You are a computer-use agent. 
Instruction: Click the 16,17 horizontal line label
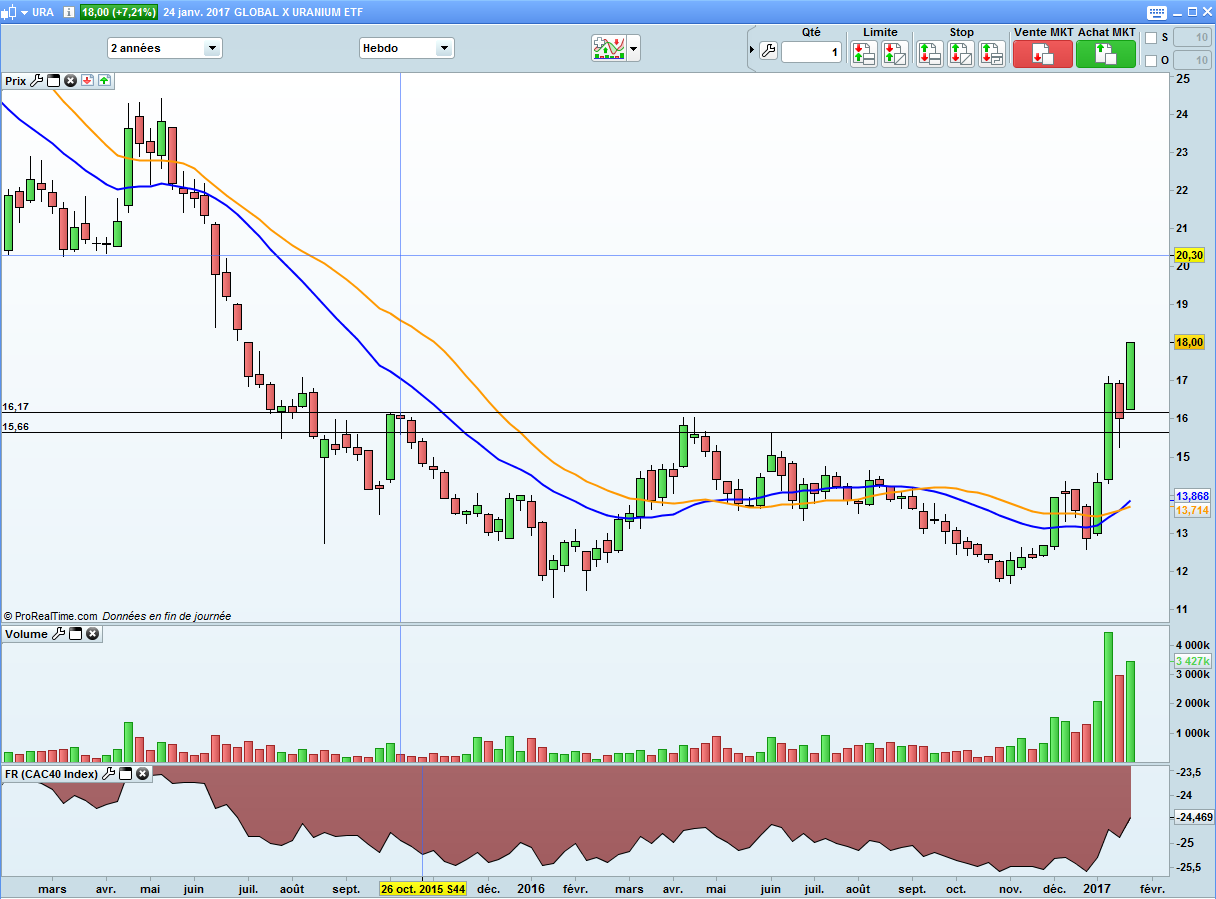[x=15, y=407]
